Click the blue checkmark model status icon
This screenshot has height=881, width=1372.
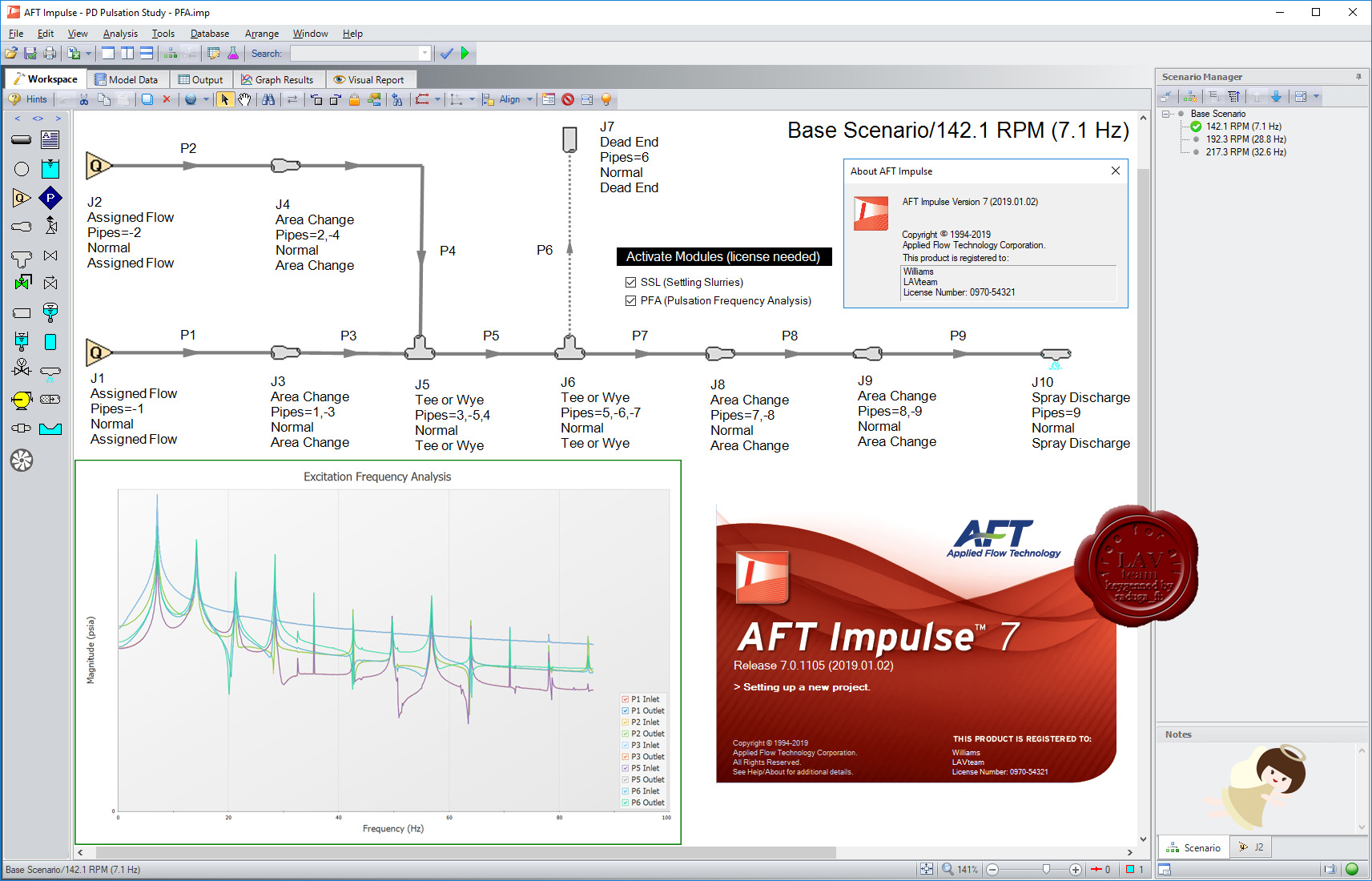pyautogui.click(x=447, y=54)
